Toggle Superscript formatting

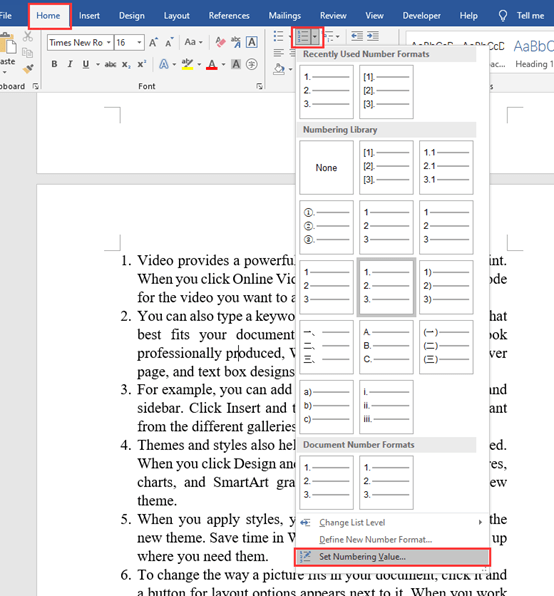[142, 64]
